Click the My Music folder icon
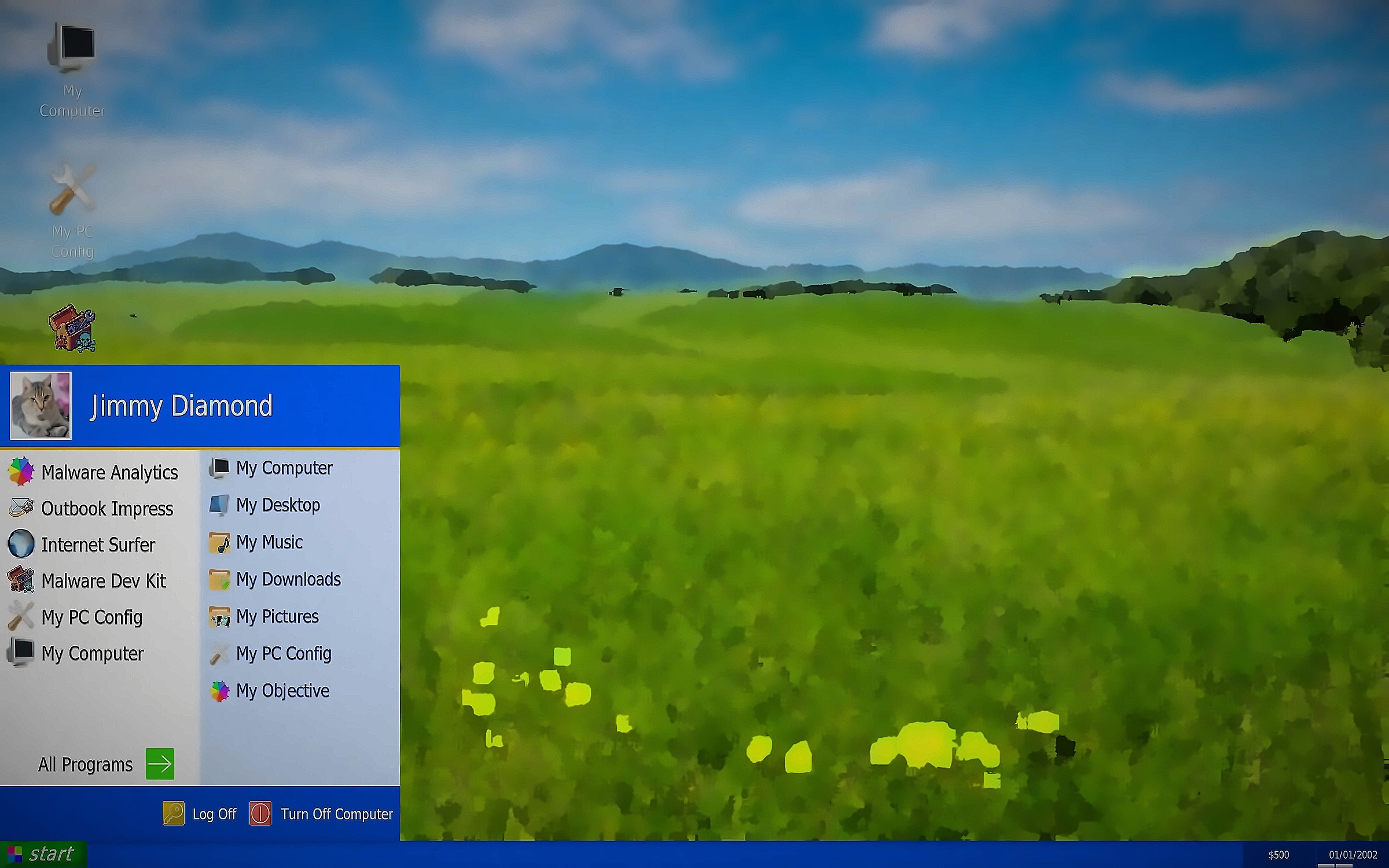The image size is (1389, 868). pos(219,543)
